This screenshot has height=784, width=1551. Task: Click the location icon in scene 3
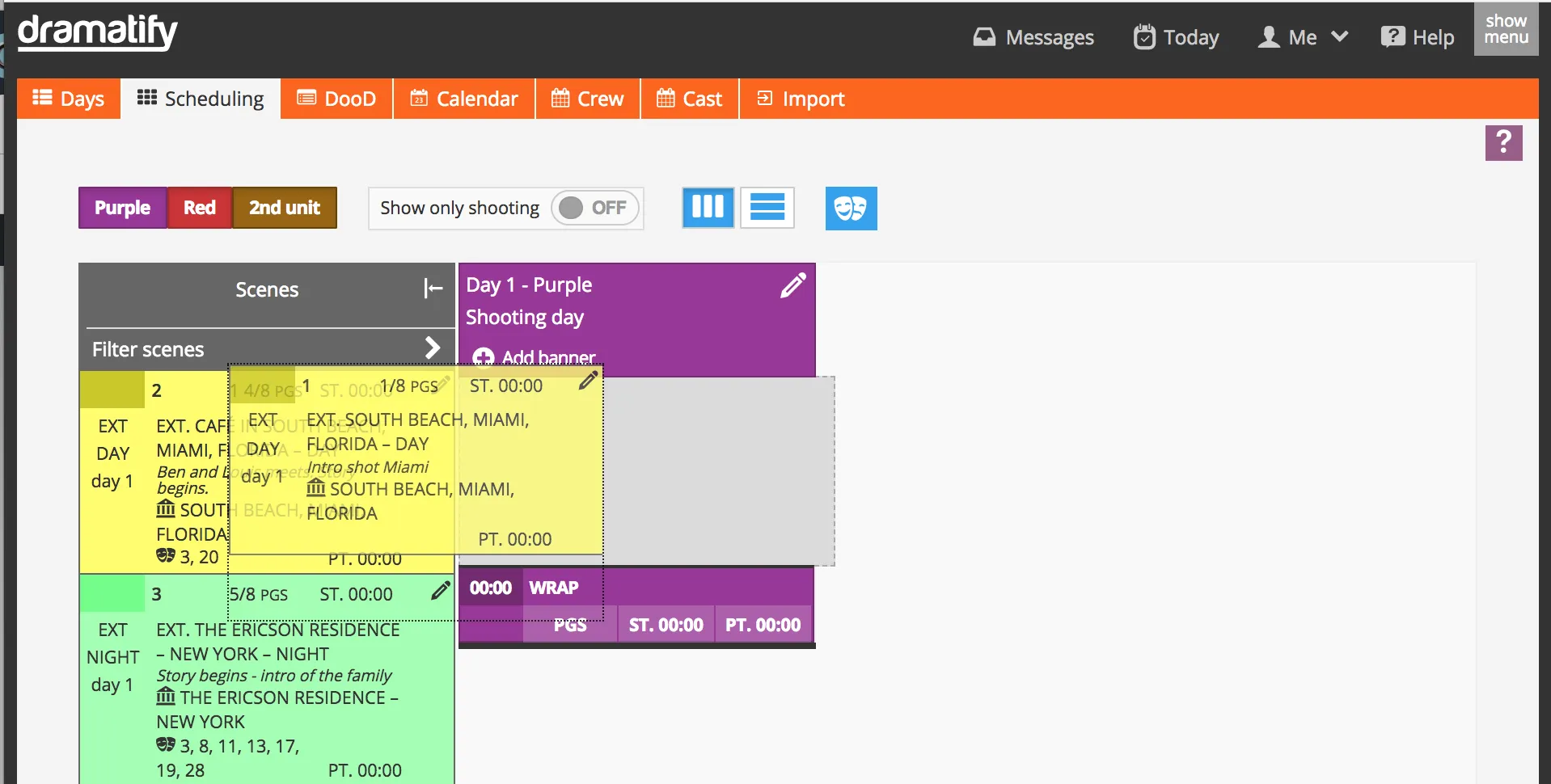point(166,696)
